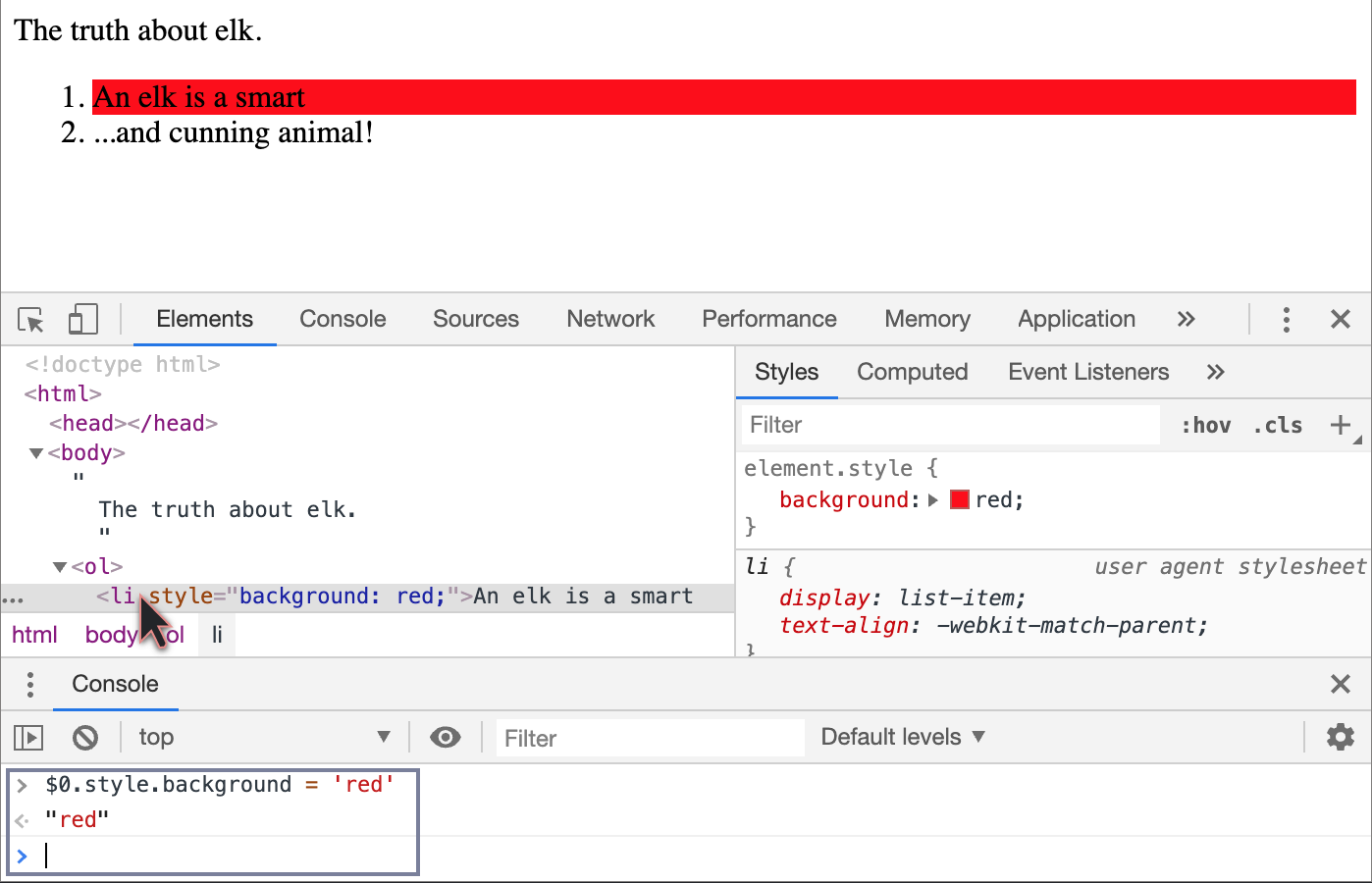Viewport: 1372px width, 883px height.
Task: Click the clear console icon
Action: click(x=85, y=737)
